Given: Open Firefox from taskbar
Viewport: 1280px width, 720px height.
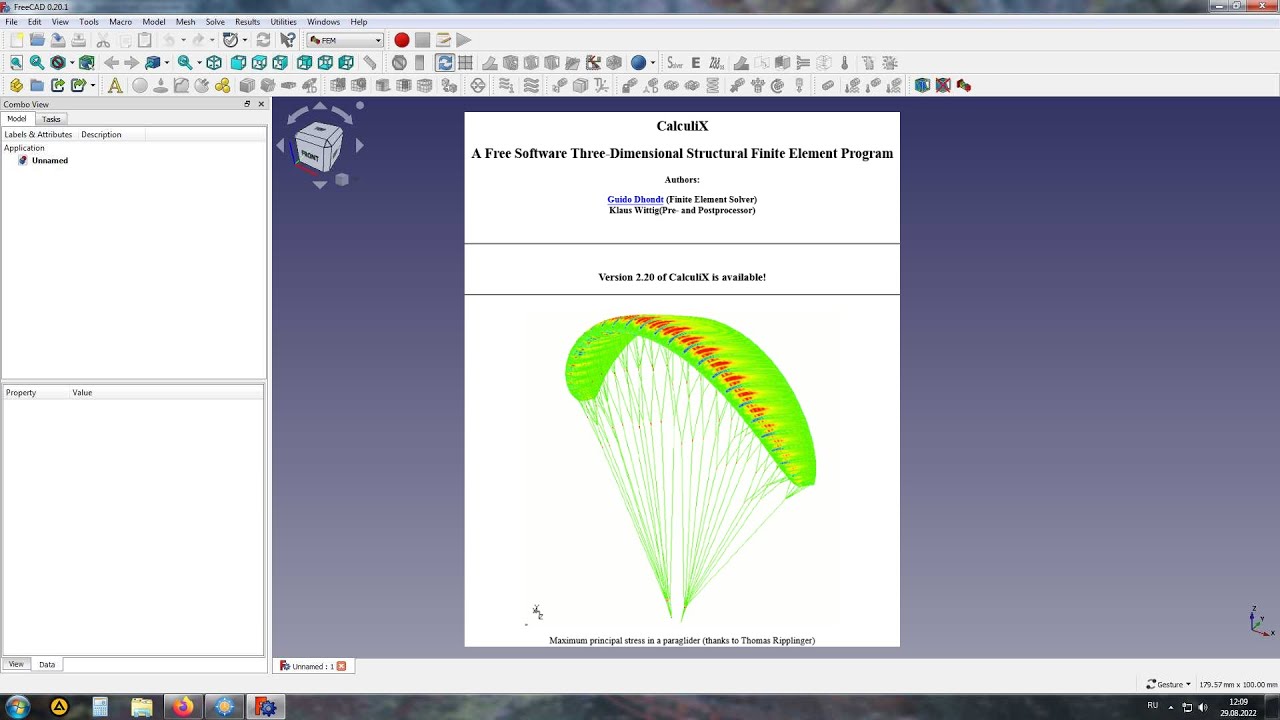Looking at the screenshot, I should 182,707.
